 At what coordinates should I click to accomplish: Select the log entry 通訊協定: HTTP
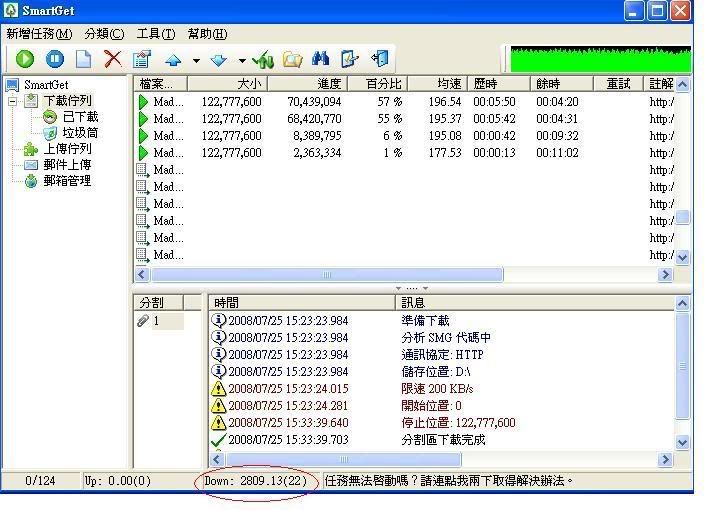(x=442, y=355)
